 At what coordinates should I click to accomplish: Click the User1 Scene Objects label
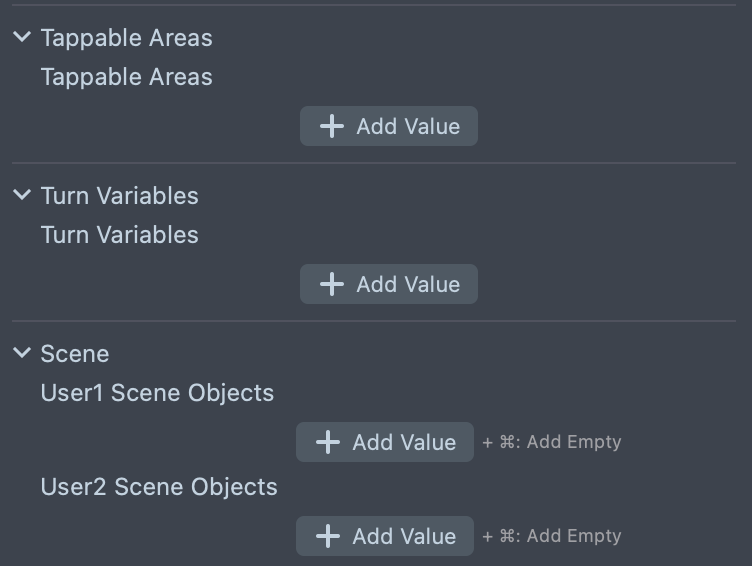tap(157, 393)
